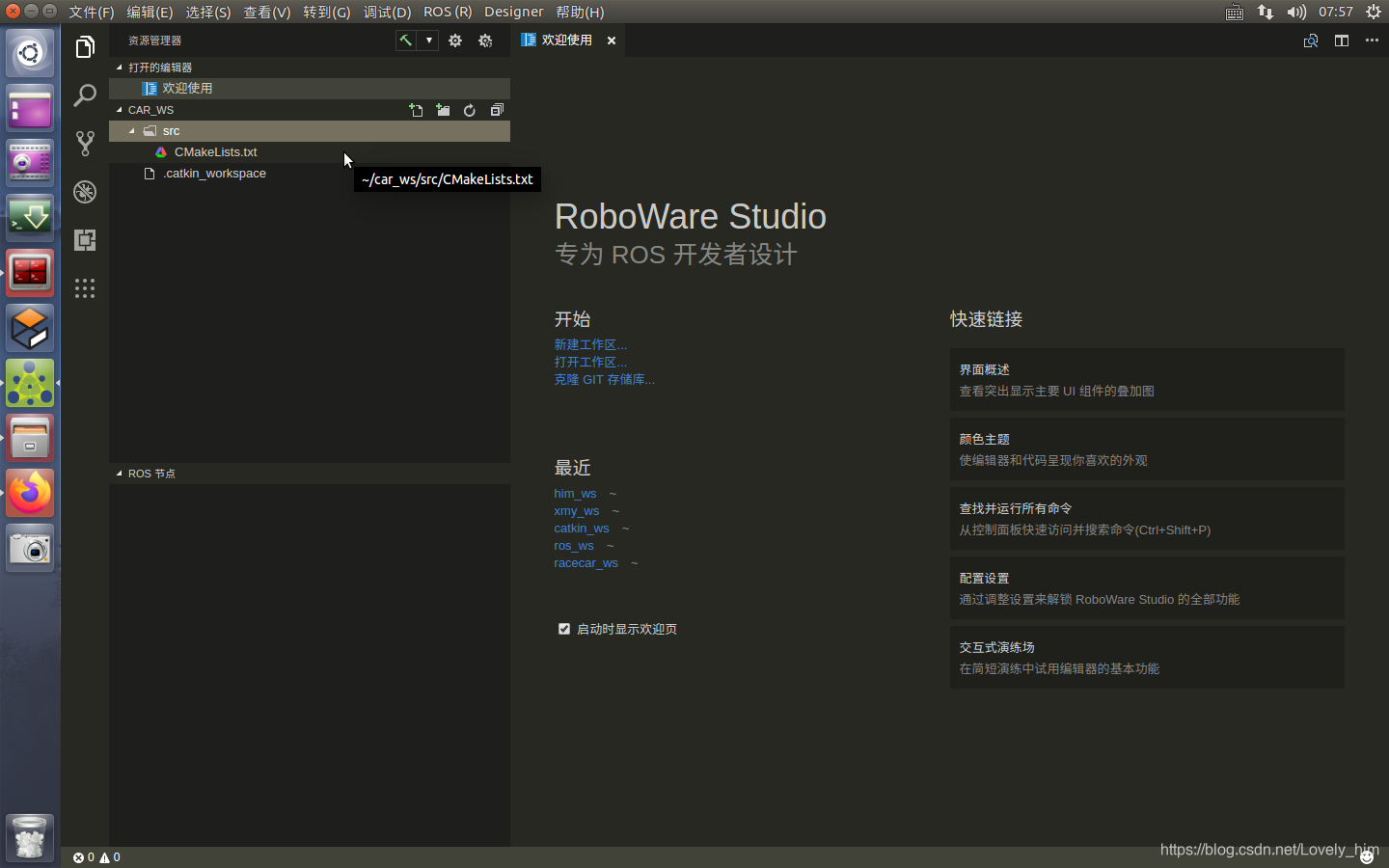This screenshot has height=868, width=1389.
Task: Launch Firefox from the Ubuntu launcher
Action: pos(30,494)
